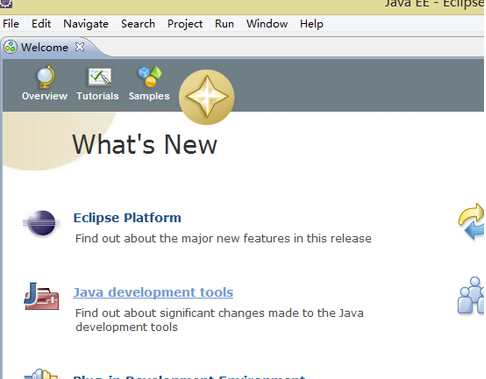Open the File menu
The image size is (486, 379).
(11, 24)
